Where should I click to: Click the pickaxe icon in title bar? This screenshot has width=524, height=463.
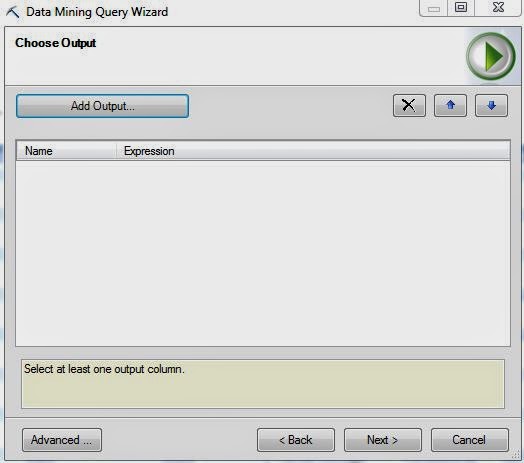tap(13, 12)
